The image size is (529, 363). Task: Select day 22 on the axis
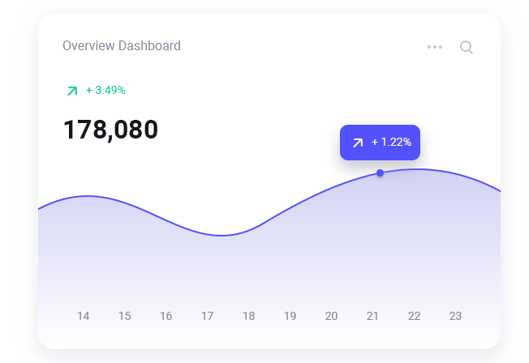click(414, 316)
